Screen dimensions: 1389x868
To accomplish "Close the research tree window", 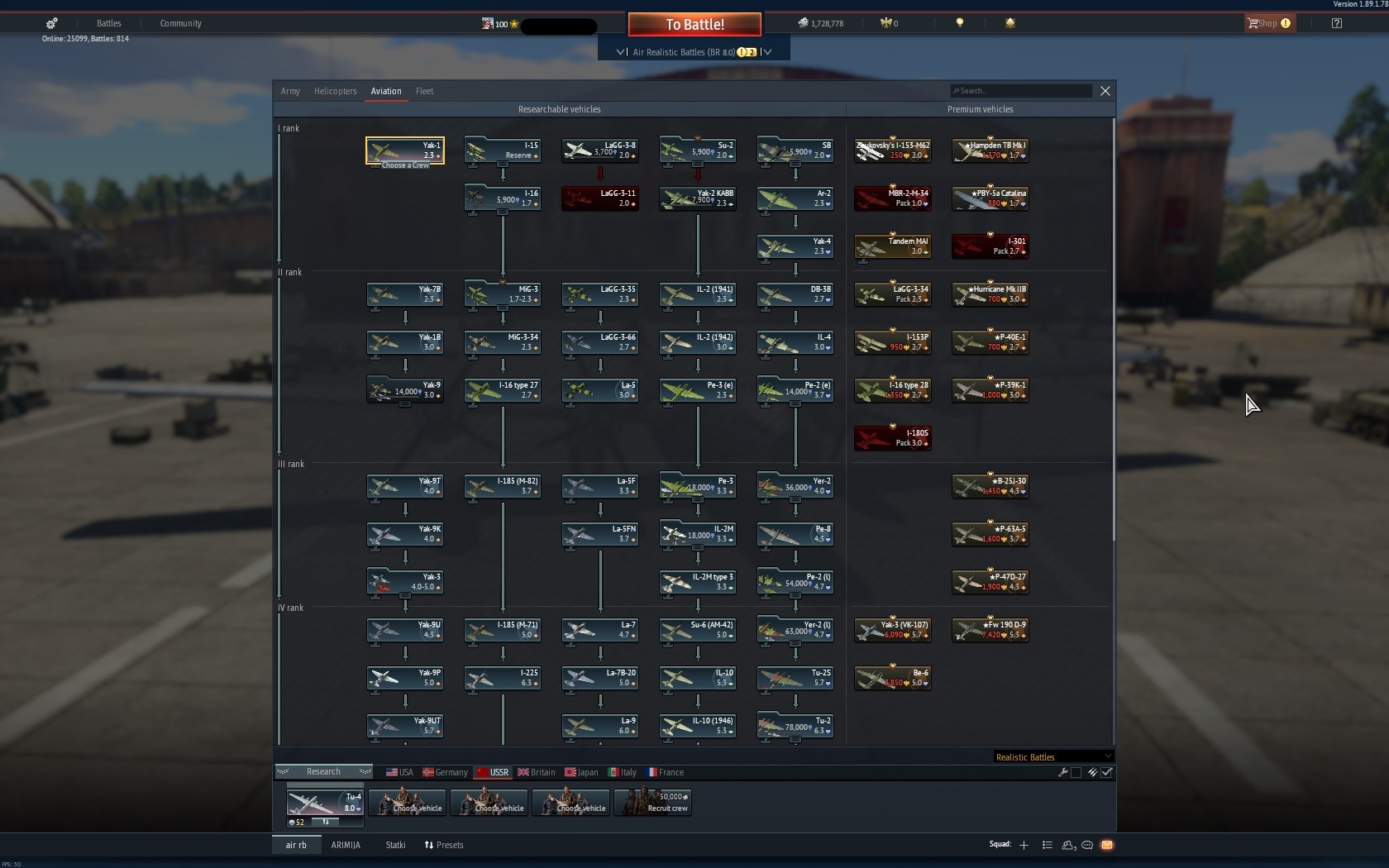I will pyautogui.click(x=1105, y=91).
